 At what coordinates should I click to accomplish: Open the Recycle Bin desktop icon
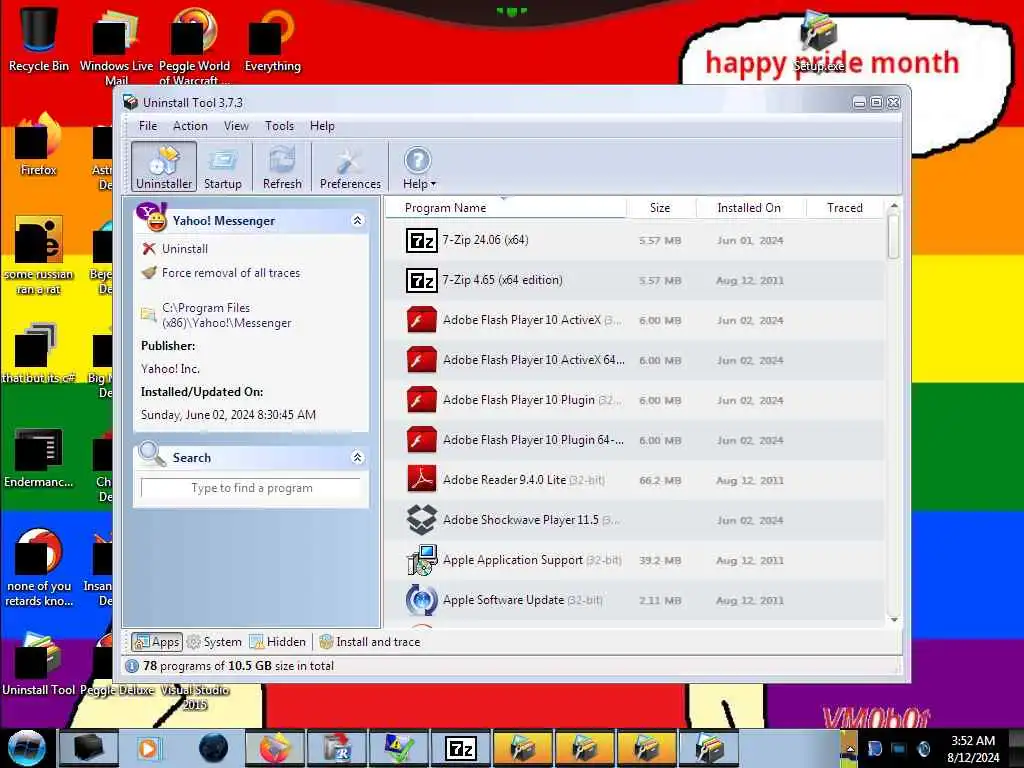point(39,38)
